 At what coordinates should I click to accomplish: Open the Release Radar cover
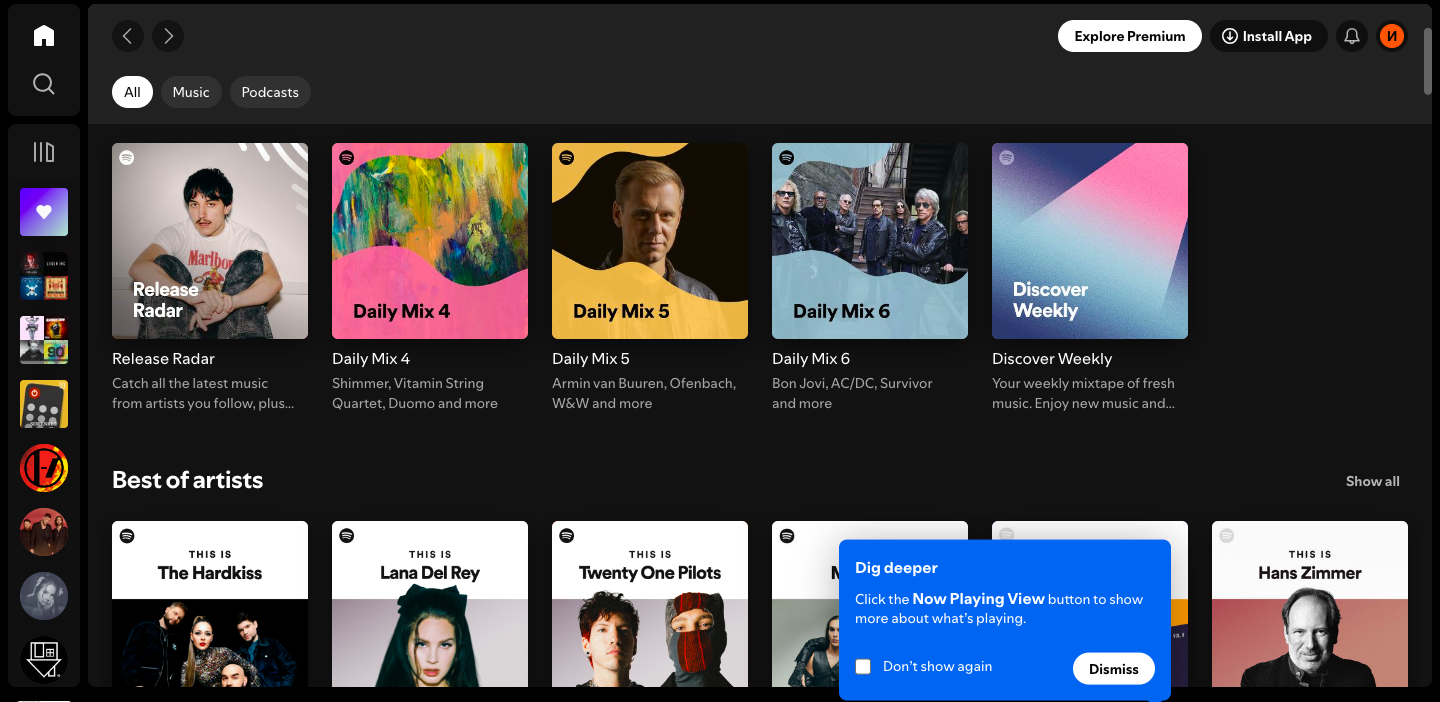click(x=210, y=241)
